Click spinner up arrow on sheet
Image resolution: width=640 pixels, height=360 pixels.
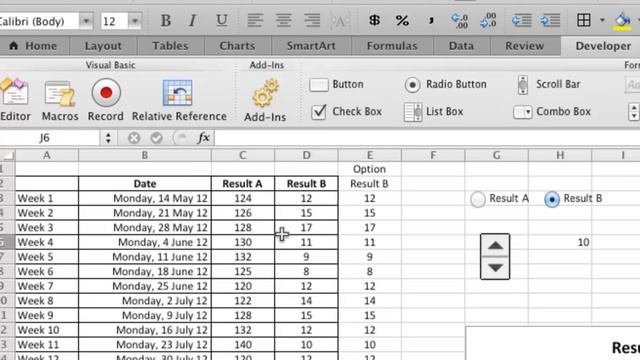click(495, 246)
